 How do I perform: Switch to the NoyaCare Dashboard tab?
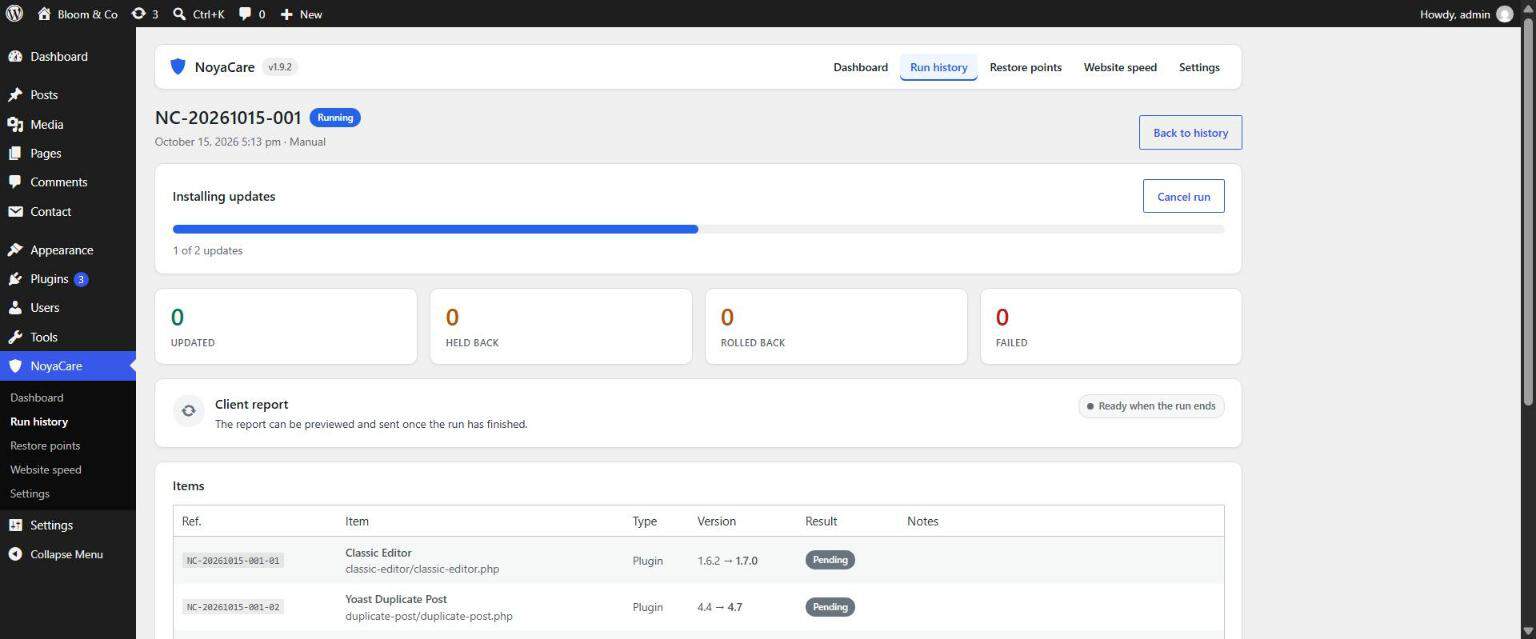[x=860, y=67]
